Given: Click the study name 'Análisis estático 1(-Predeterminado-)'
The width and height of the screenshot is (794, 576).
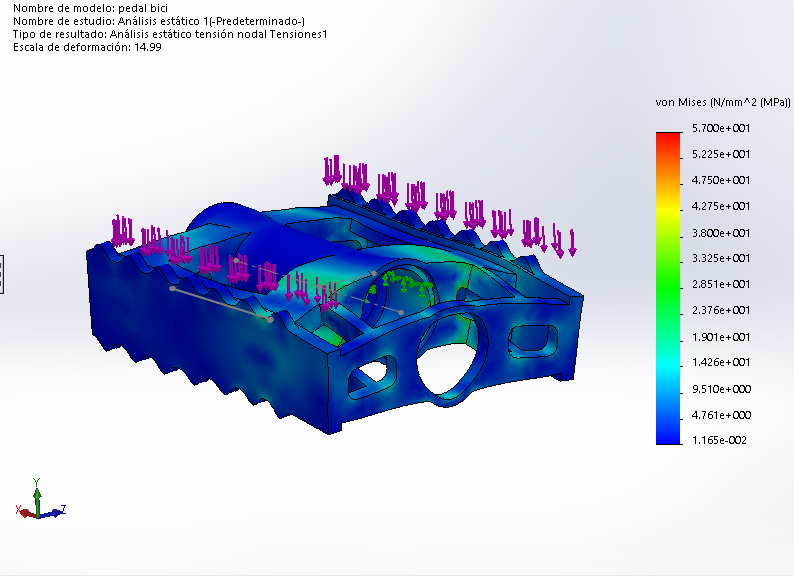Looking at the screenshot, I should (211, 21).
